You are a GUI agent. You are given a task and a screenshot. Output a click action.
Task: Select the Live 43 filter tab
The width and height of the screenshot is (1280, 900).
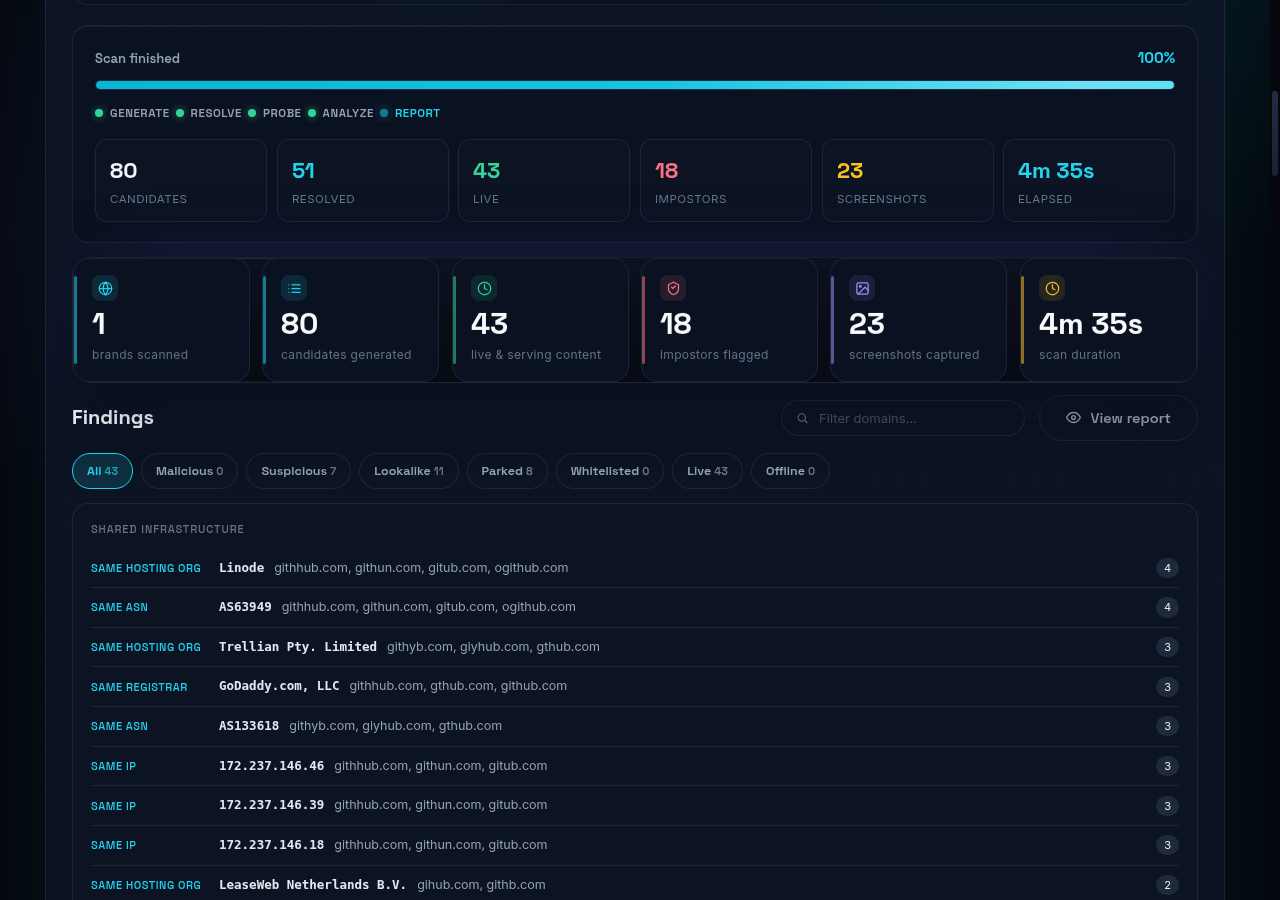(707, 471)
